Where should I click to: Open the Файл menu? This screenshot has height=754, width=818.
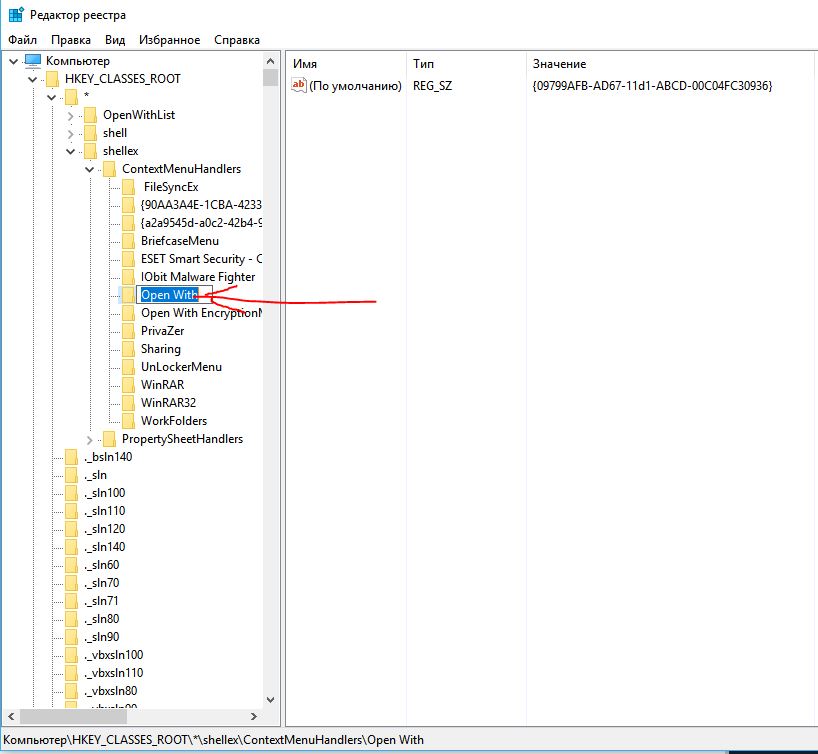click(x=22, y=40)
